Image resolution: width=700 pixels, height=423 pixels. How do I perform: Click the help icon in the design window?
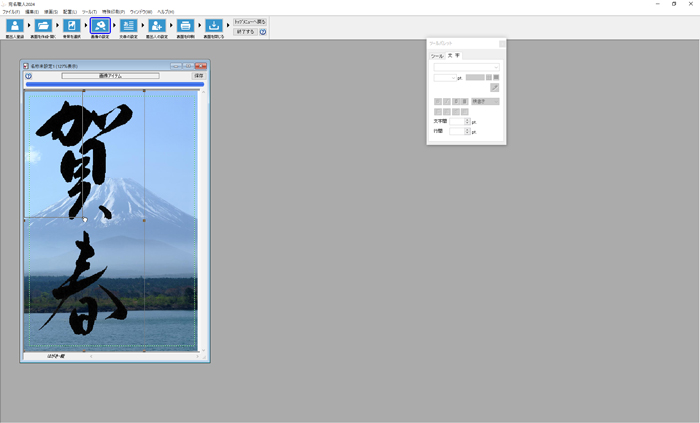[x=29, y=75]
